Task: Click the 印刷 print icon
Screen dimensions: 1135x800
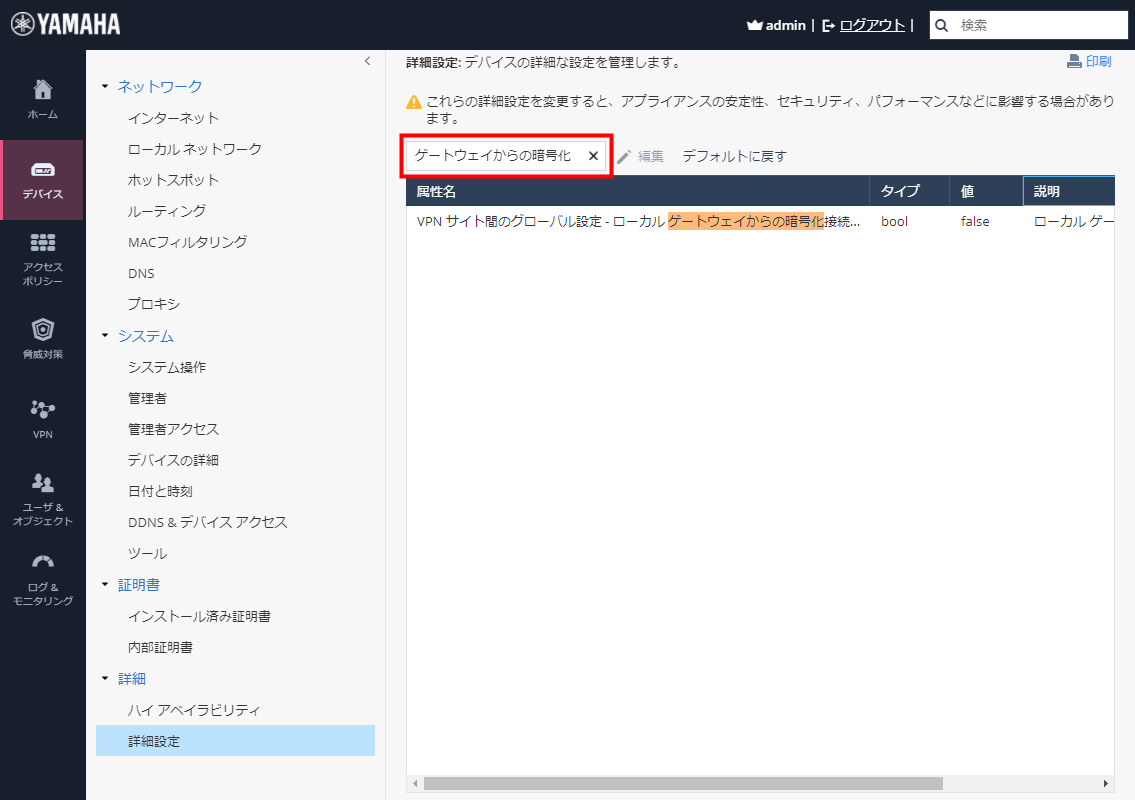Action: pos(1073,60)
